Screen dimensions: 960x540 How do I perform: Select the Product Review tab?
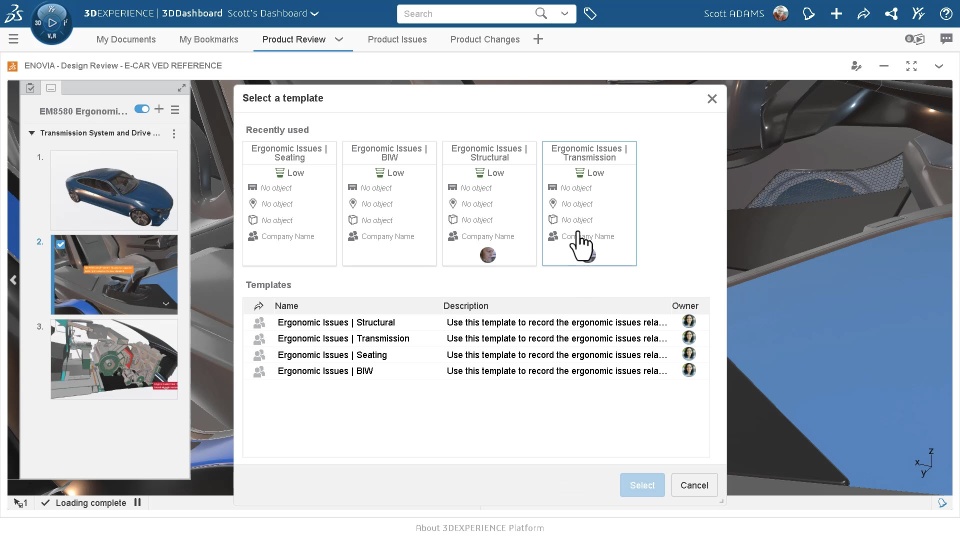[x=294, y=39]
